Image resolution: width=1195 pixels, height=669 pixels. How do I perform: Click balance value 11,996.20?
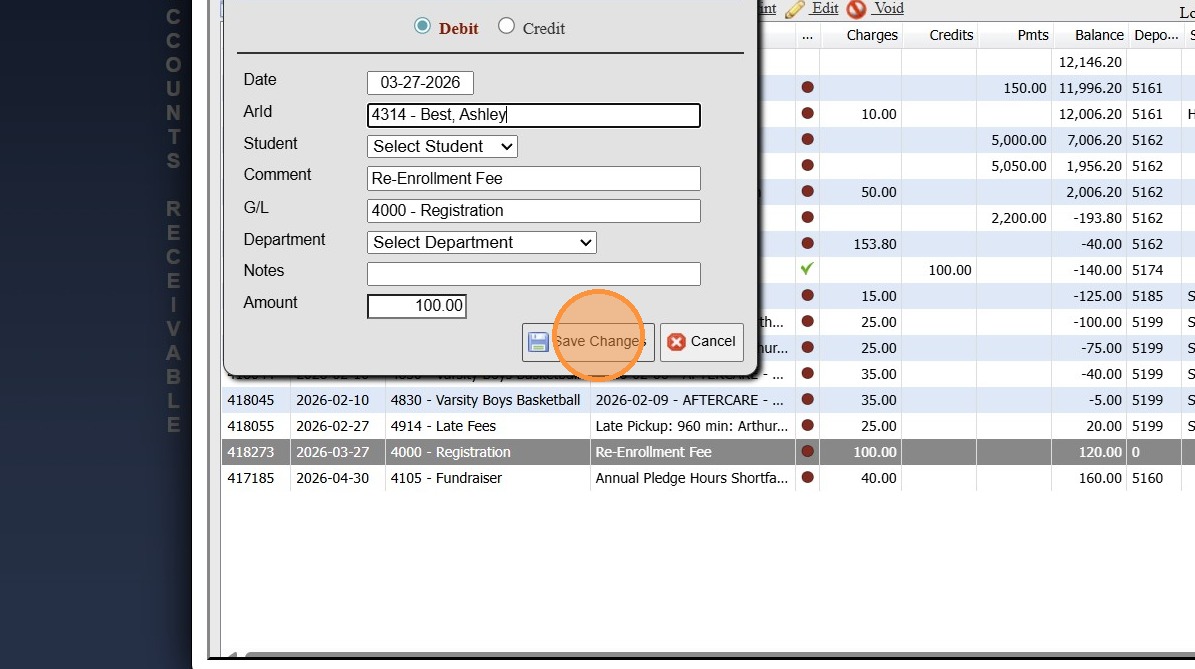click(1090, 88)
